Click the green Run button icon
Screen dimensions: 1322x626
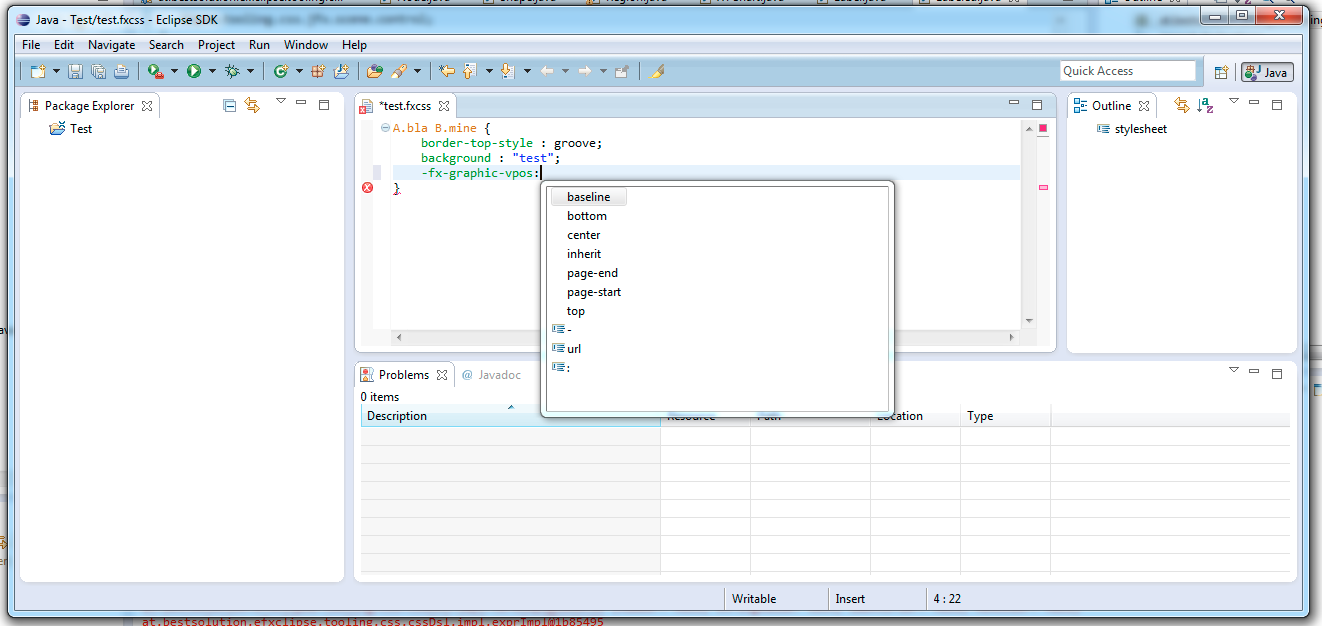point(194,71)
